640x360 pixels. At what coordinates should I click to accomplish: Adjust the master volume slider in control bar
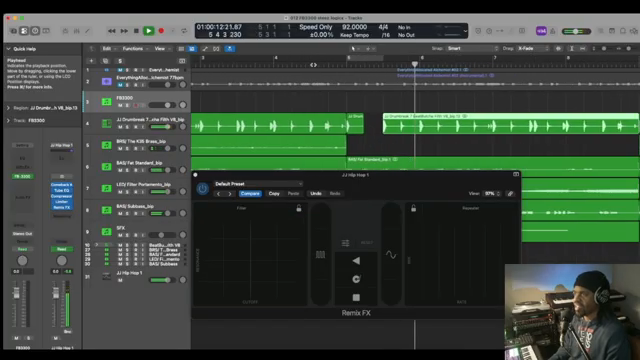pos(576,31)
